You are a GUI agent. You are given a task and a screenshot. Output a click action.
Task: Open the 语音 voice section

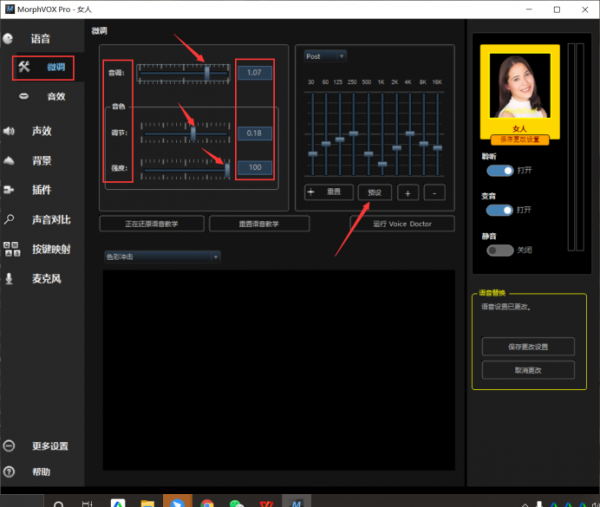(x=40, y=39)
